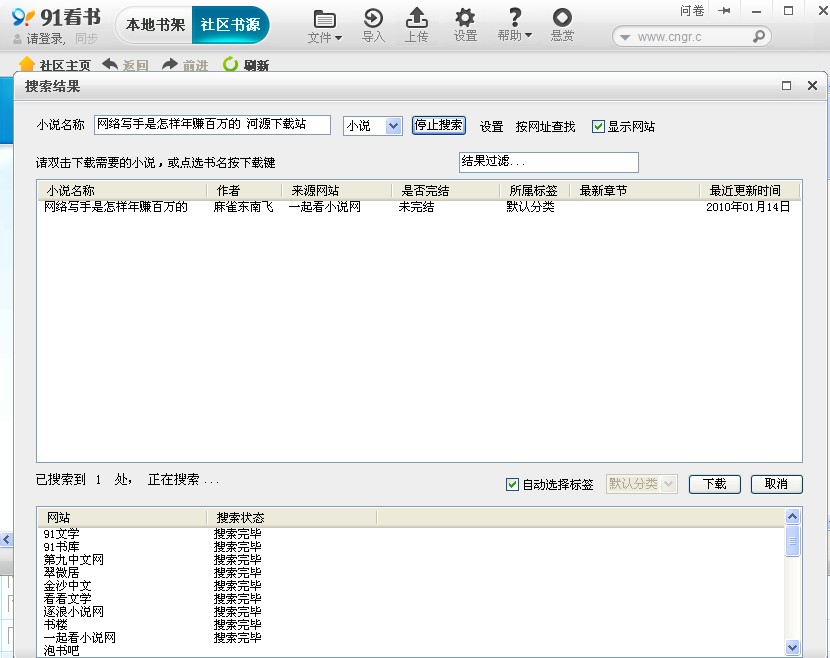
Task: Click the 下载 download button
Action: click(x=714, y=484)
